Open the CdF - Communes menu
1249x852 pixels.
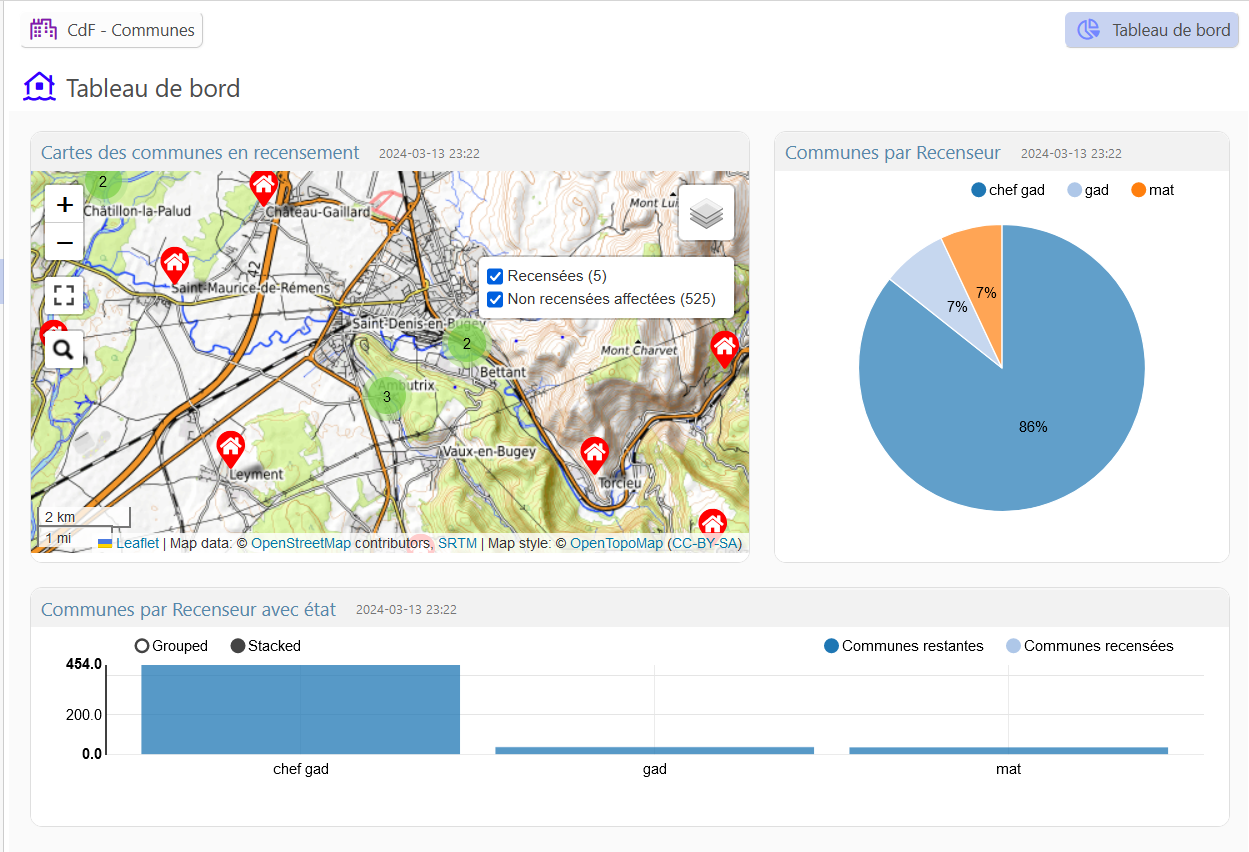click(x=112, y=30)
